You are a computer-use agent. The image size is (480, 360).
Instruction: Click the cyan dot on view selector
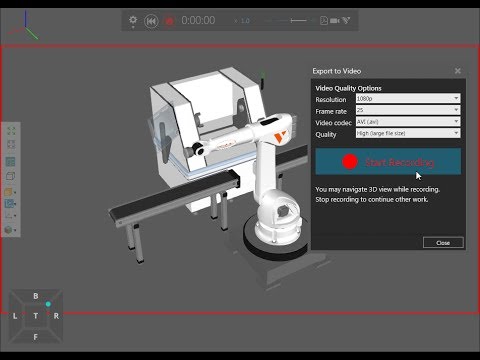(x=48, y=304)
